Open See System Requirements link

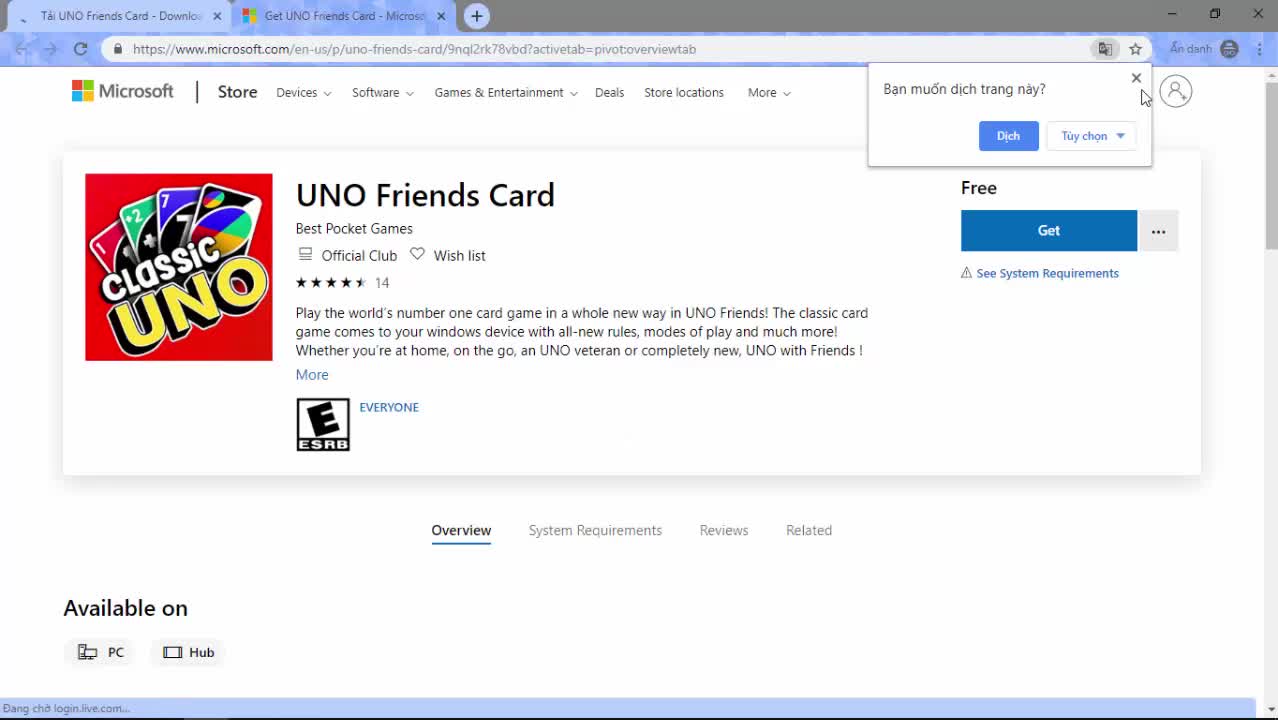pyautogui.click(x=1047, y=273)
